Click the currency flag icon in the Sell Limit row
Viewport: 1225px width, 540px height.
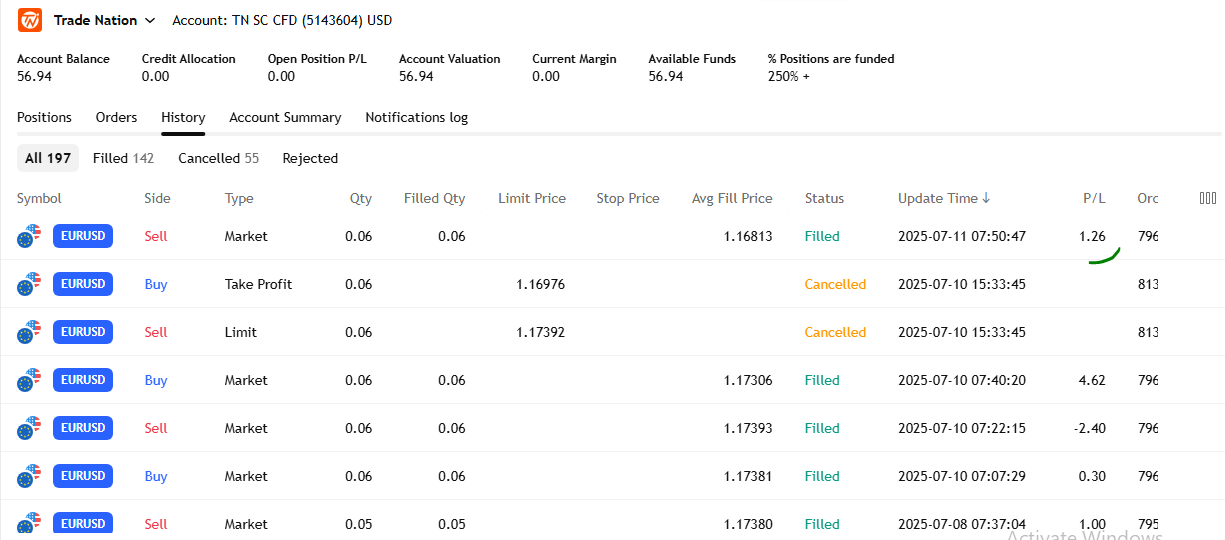coord(29,333)
